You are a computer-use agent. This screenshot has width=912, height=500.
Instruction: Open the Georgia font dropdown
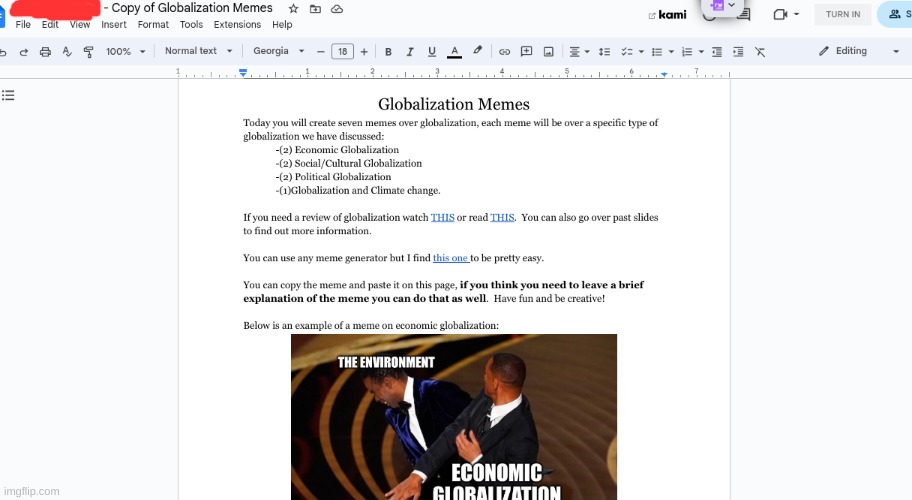(x=279, y=51)
